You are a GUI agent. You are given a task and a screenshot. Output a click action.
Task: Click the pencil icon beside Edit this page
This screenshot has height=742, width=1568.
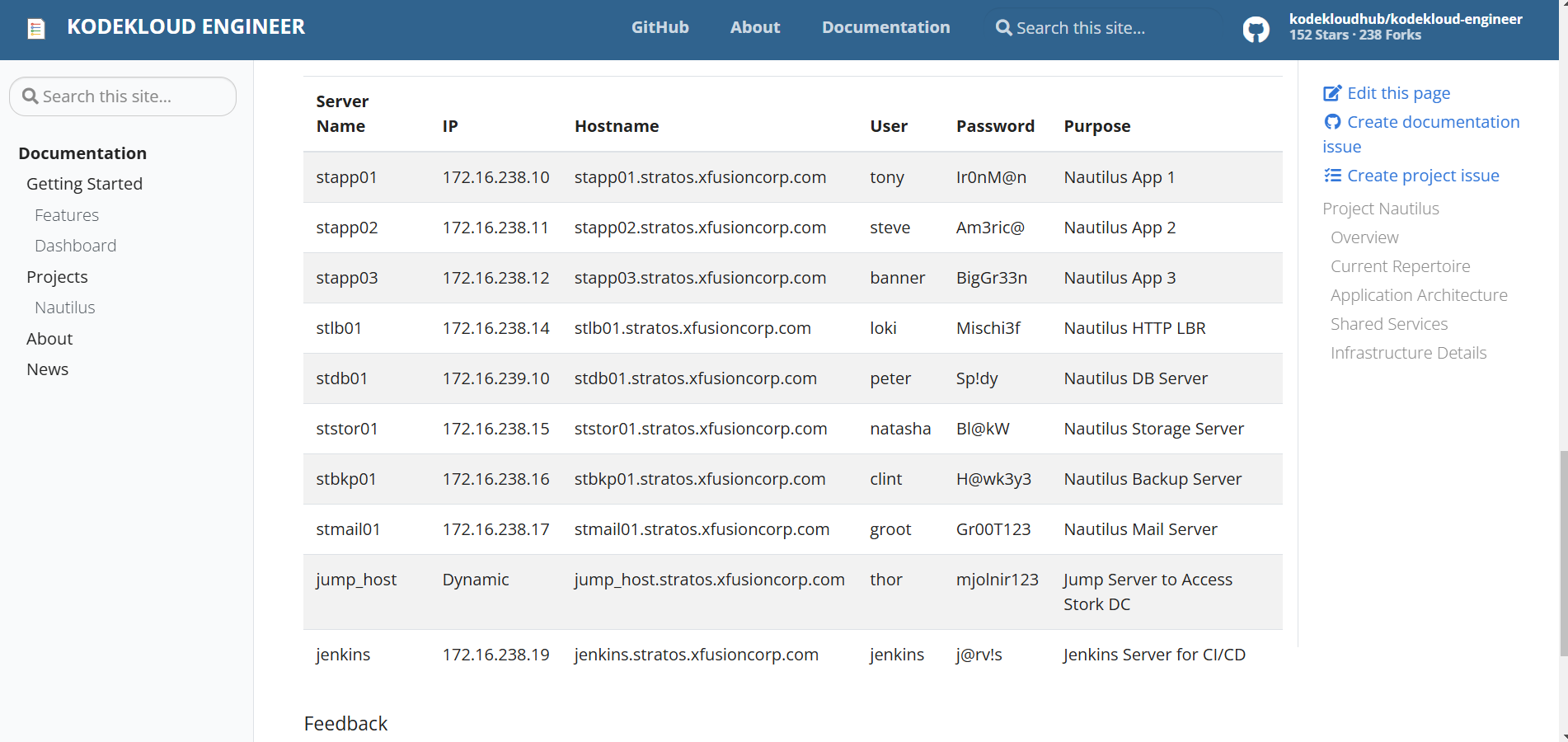1332,93
